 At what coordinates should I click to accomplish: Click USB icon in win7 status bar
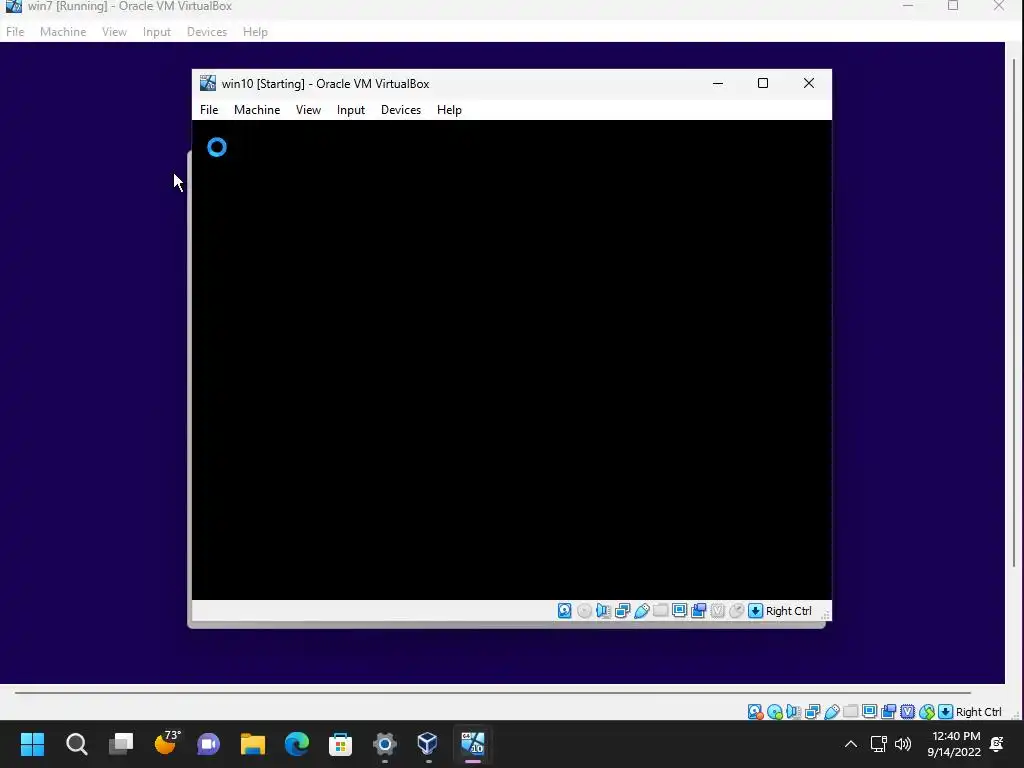(831, 712)
